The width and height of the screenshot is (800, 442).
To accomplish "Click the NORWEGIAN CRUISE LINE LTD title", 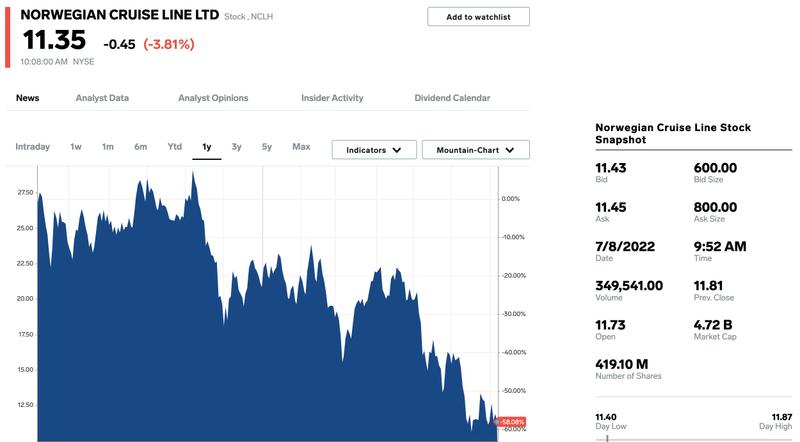I will [x=120, y=15].
